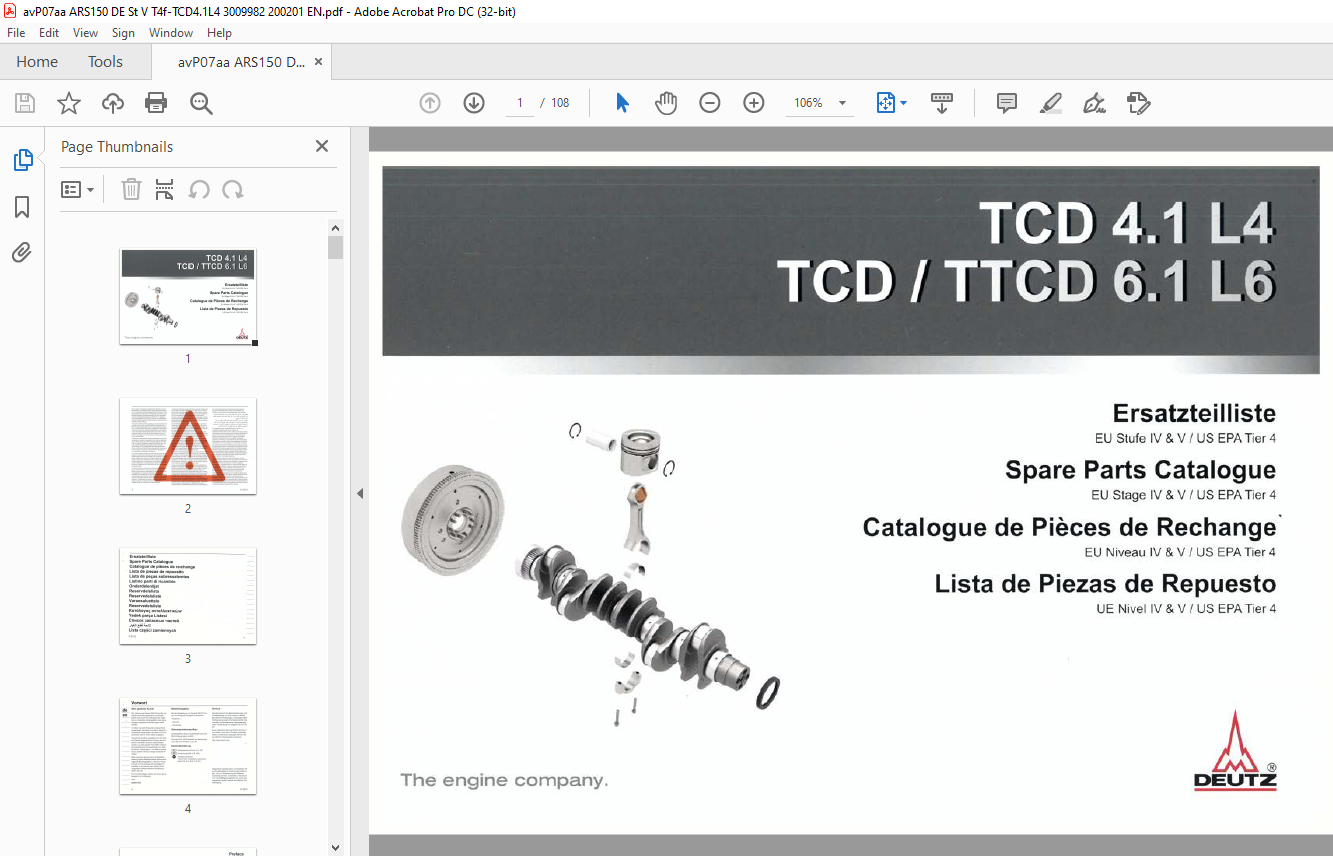Click the print pages thumbnail icon

[x=165, y=189]
